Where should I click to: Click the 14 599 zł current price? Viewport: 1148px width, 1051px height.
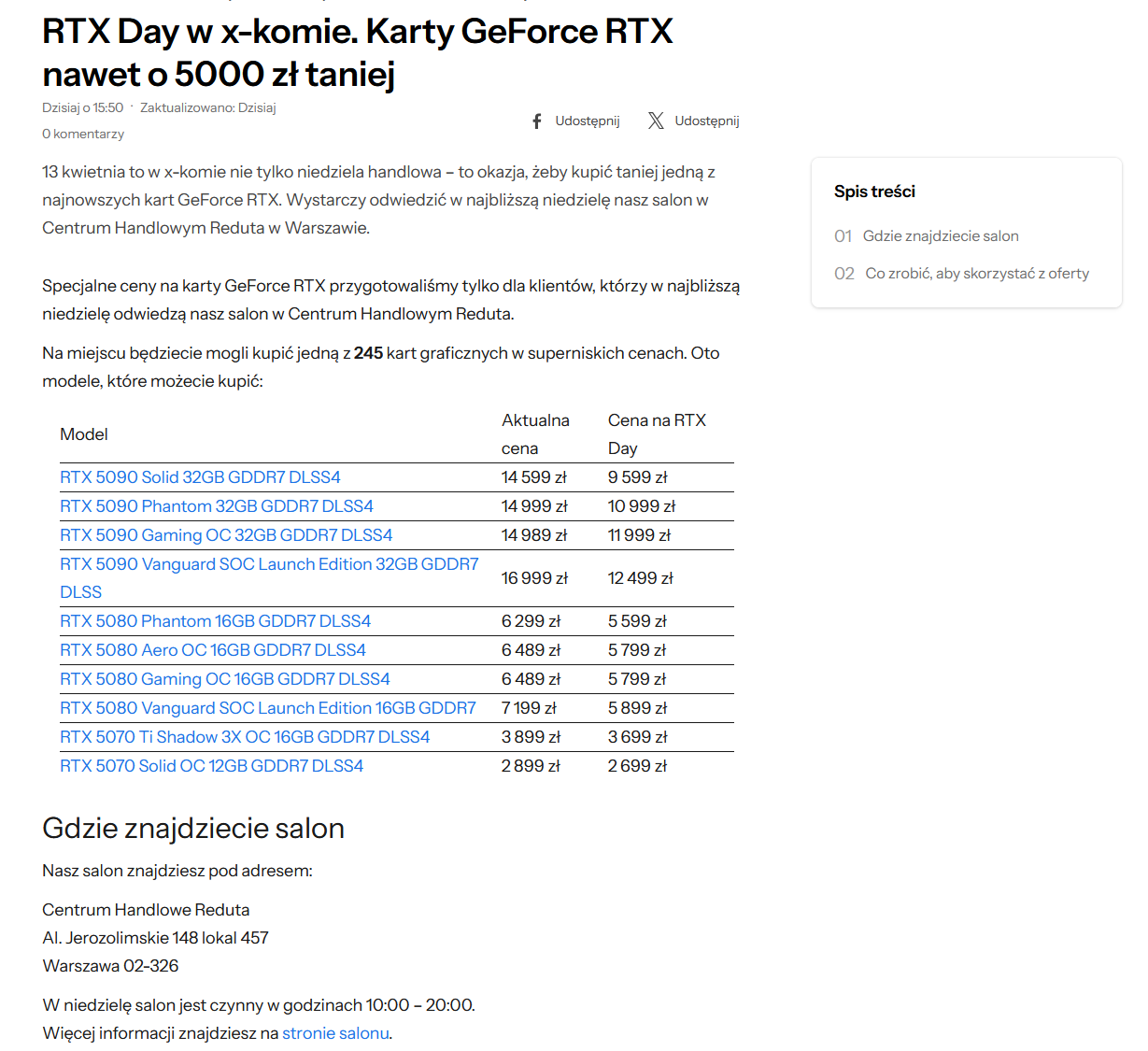(x=534, y=477)
